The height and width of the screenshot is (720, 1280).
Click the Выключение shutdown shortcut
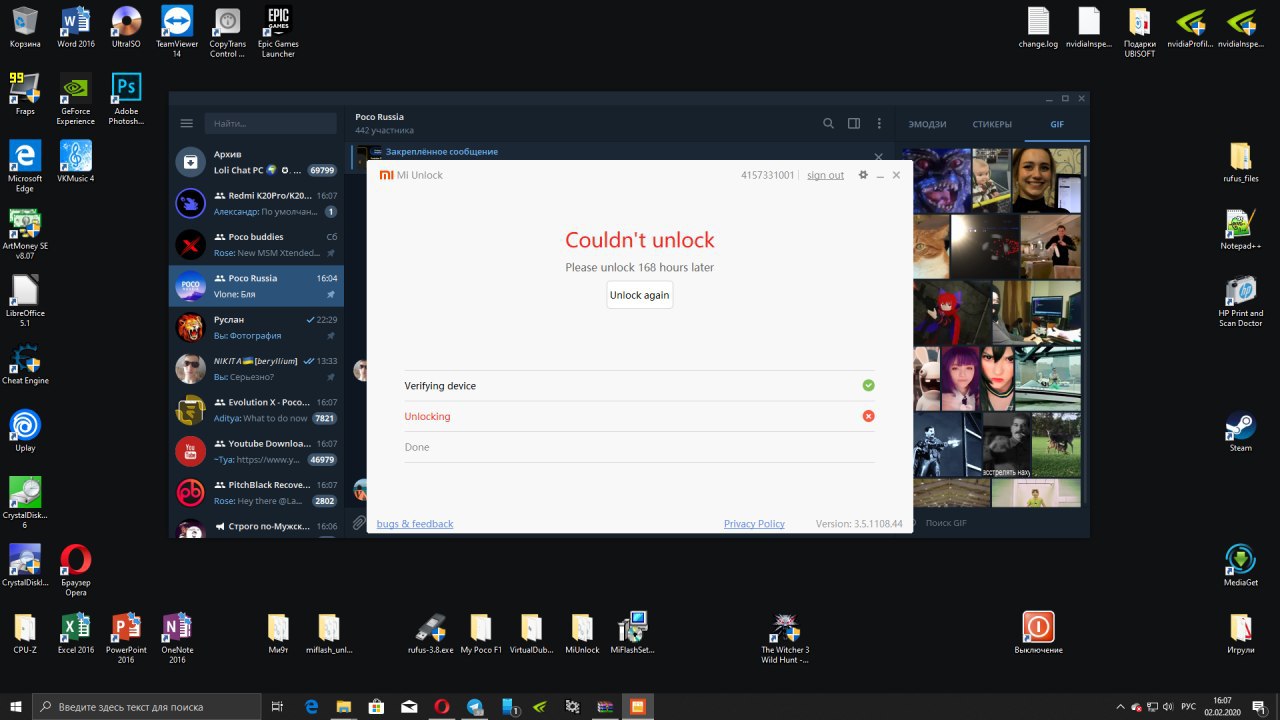point(1038,633)
